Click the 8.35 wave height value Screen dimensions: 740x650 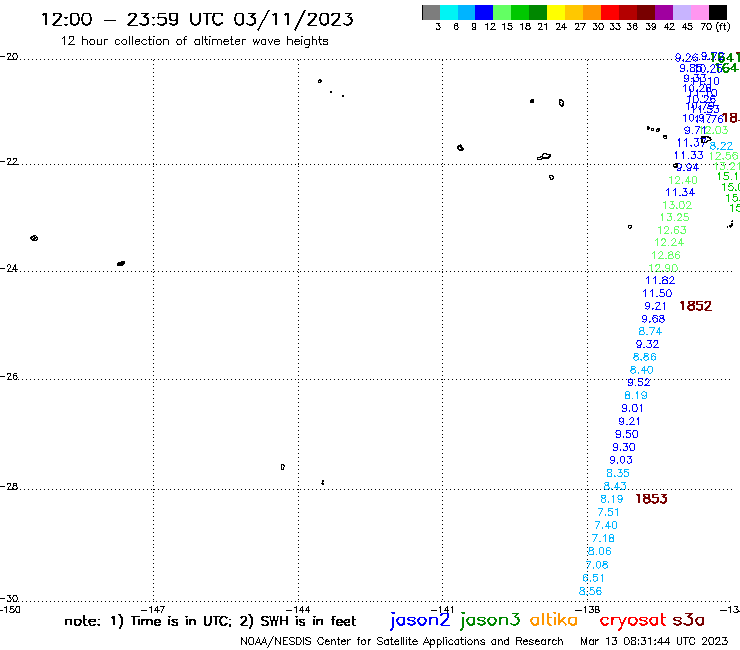pos(618,473)
